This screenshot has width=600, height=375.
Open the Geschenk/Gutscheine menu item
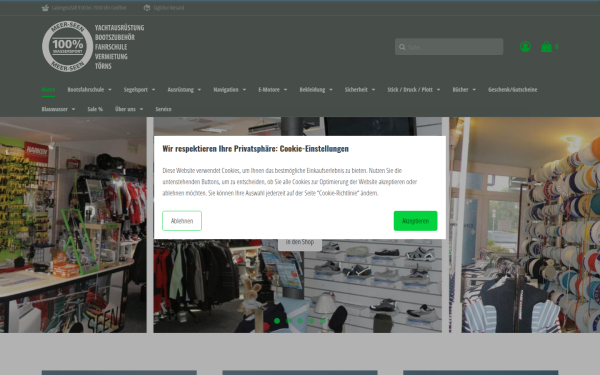pos(512,90)
